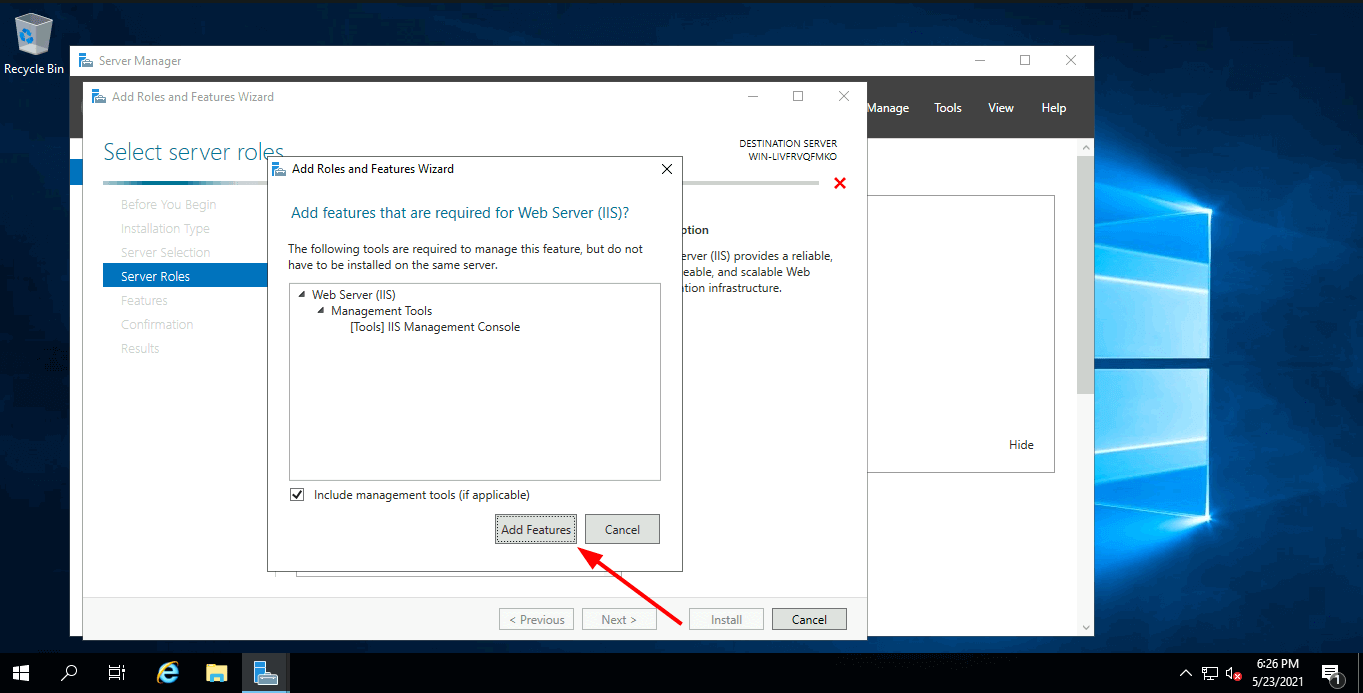
Task: Click the DESTINATION SERVER label
Action: click(788, 144)
